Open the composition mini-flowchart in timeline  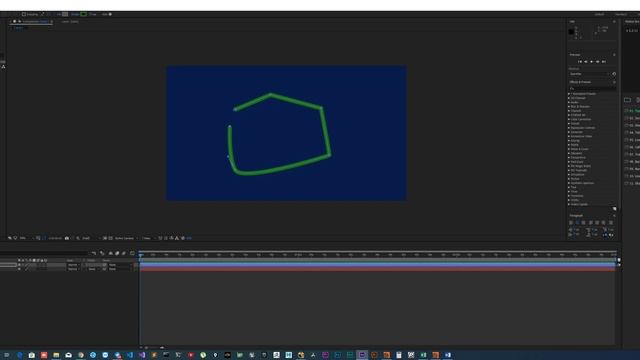[93, 253]
